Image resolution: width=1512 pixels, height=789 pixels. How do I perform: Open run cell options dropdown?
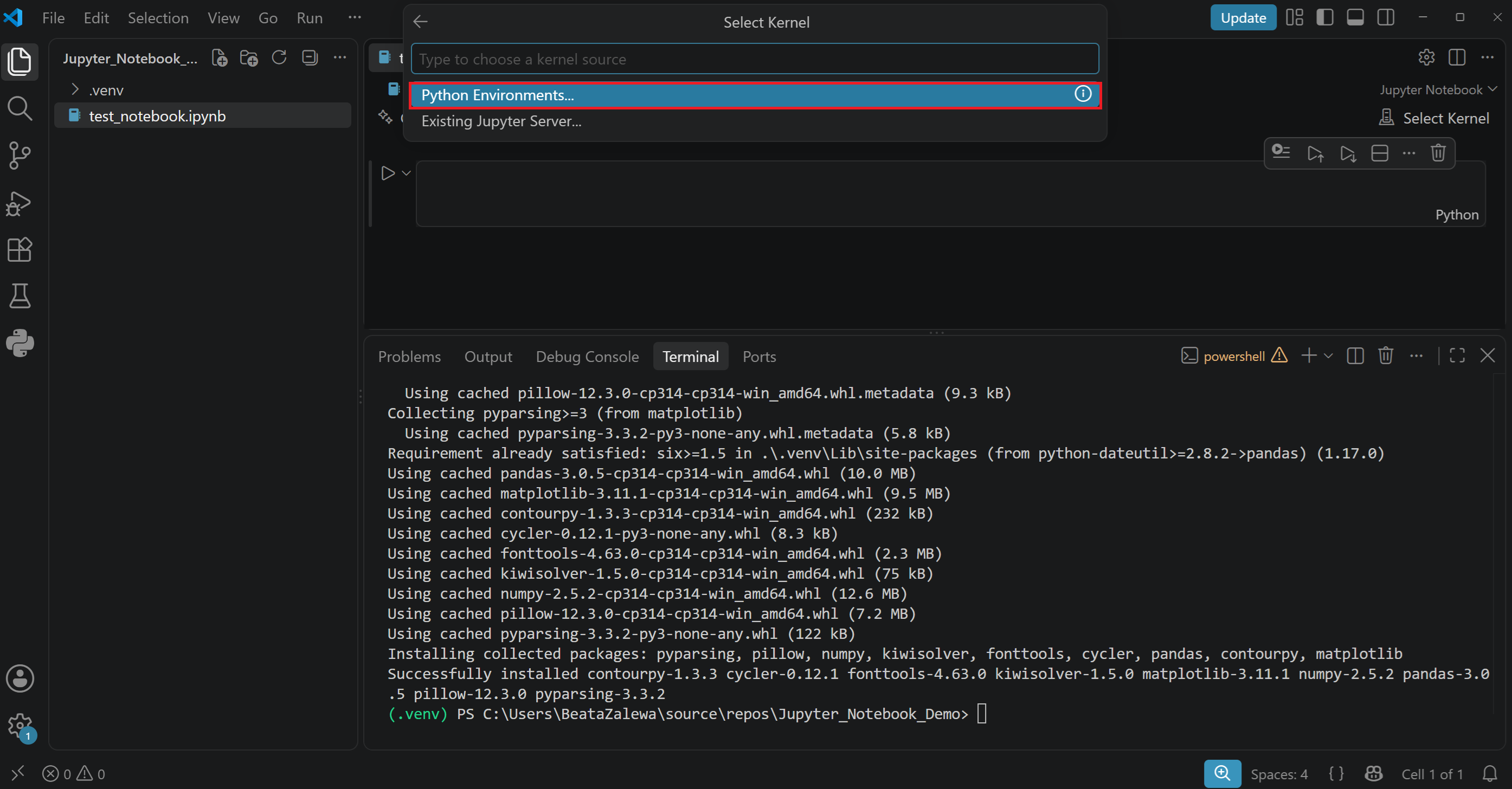[406, 173]
